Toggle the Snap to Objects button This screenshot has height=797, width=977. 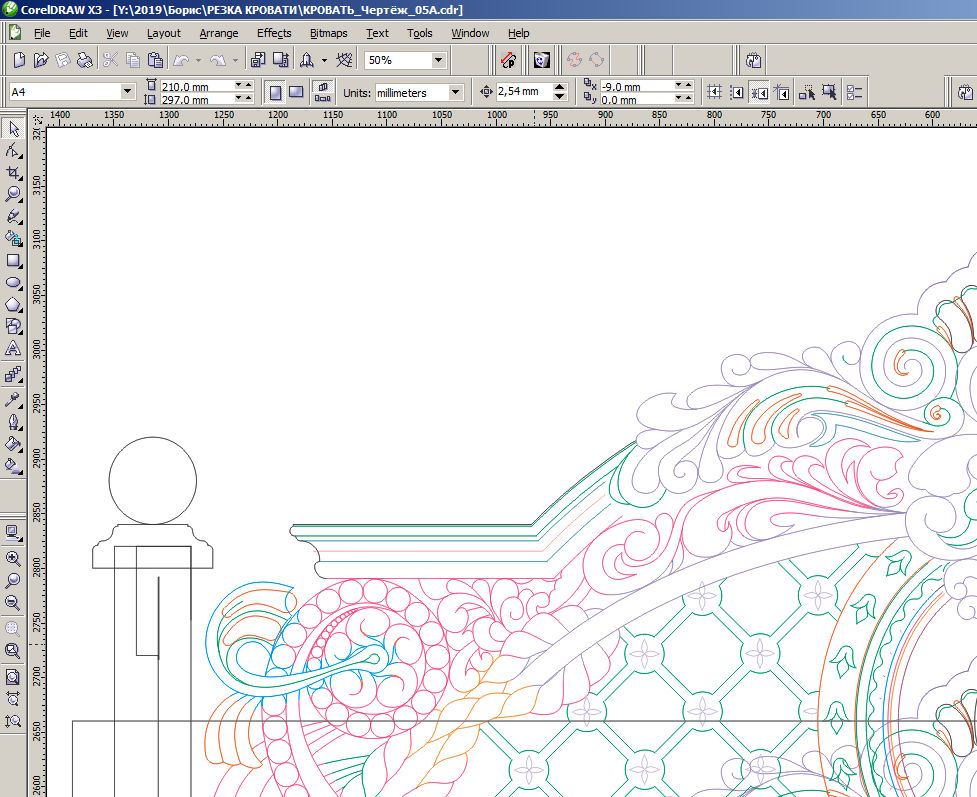click(759, 93)
